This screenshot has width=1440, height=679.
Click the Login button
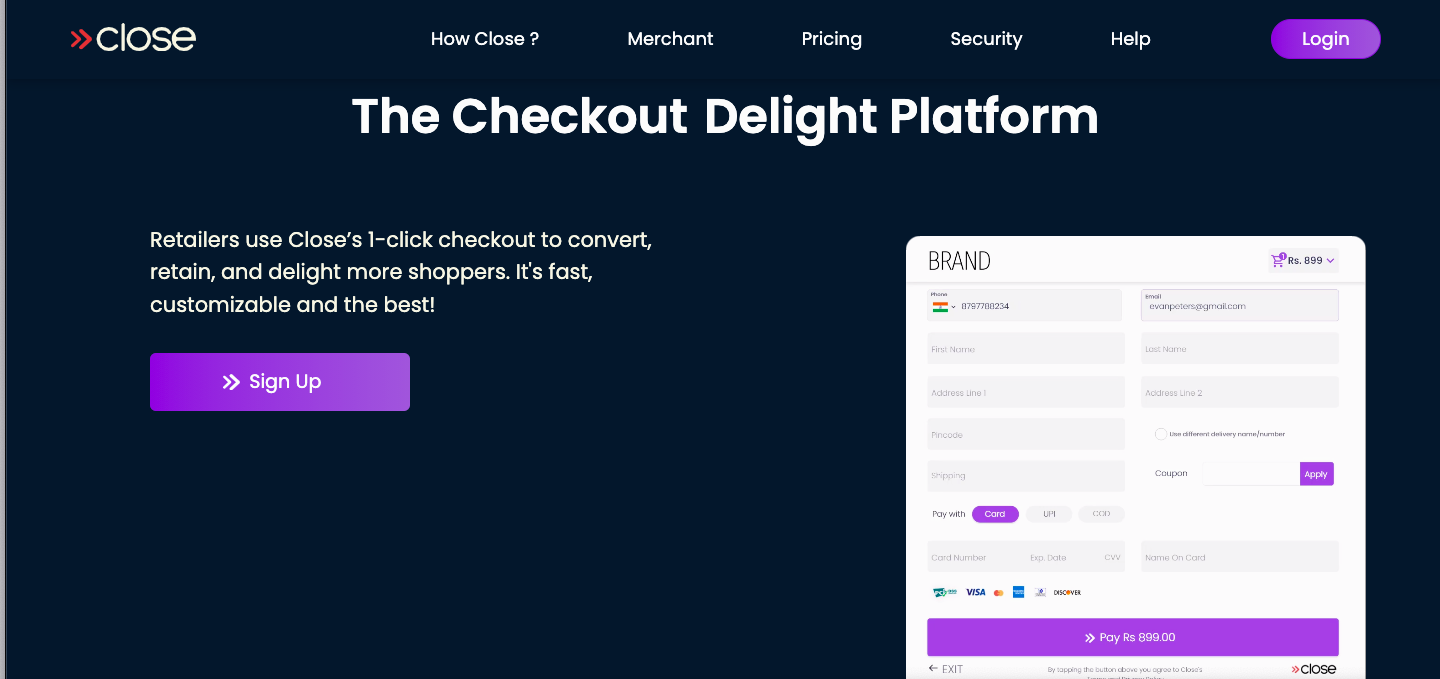click(x=1325, y=39)
